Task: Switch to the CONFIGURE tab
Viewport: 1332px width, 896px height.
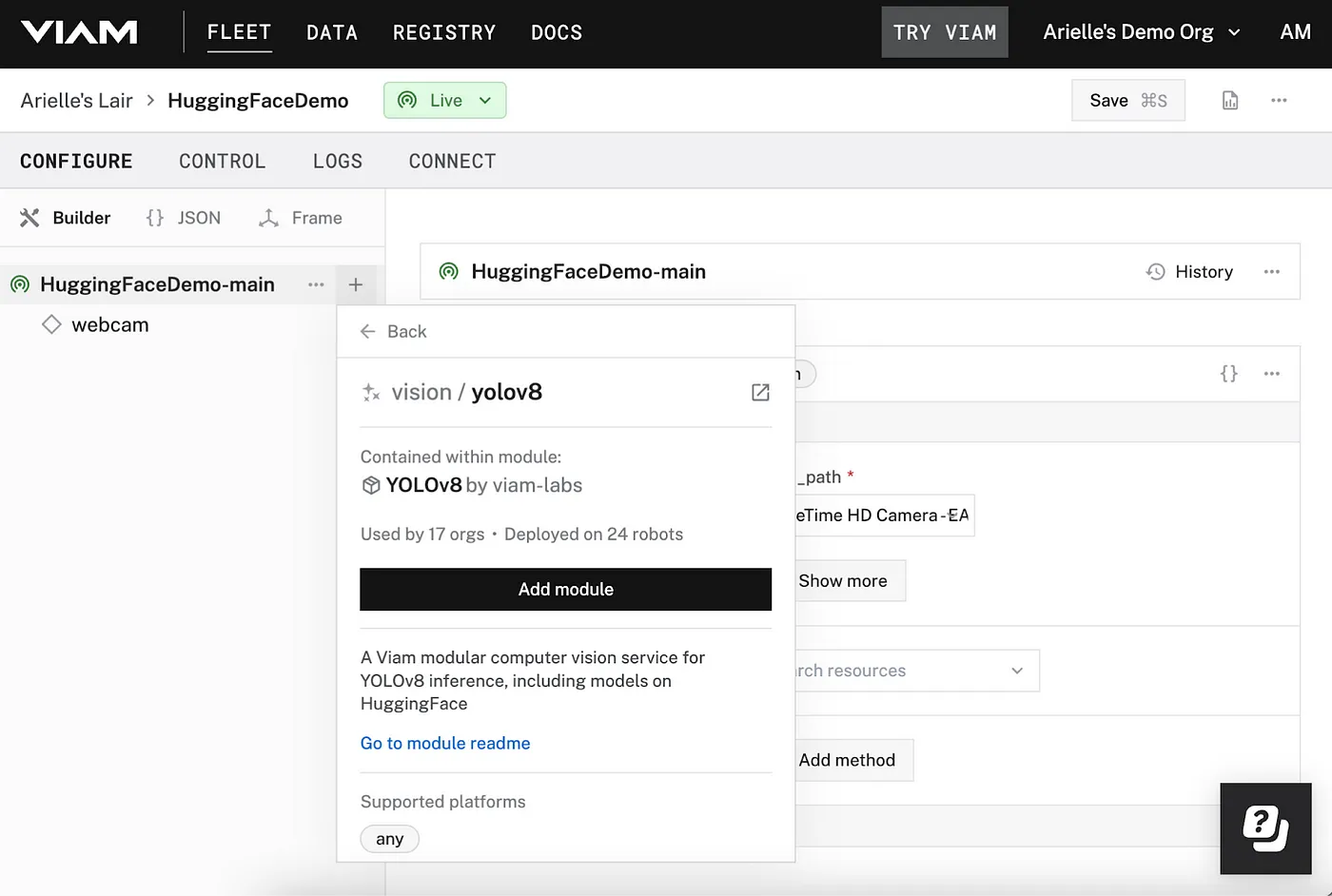Action: pyautogui.click(x=76, y=162)
